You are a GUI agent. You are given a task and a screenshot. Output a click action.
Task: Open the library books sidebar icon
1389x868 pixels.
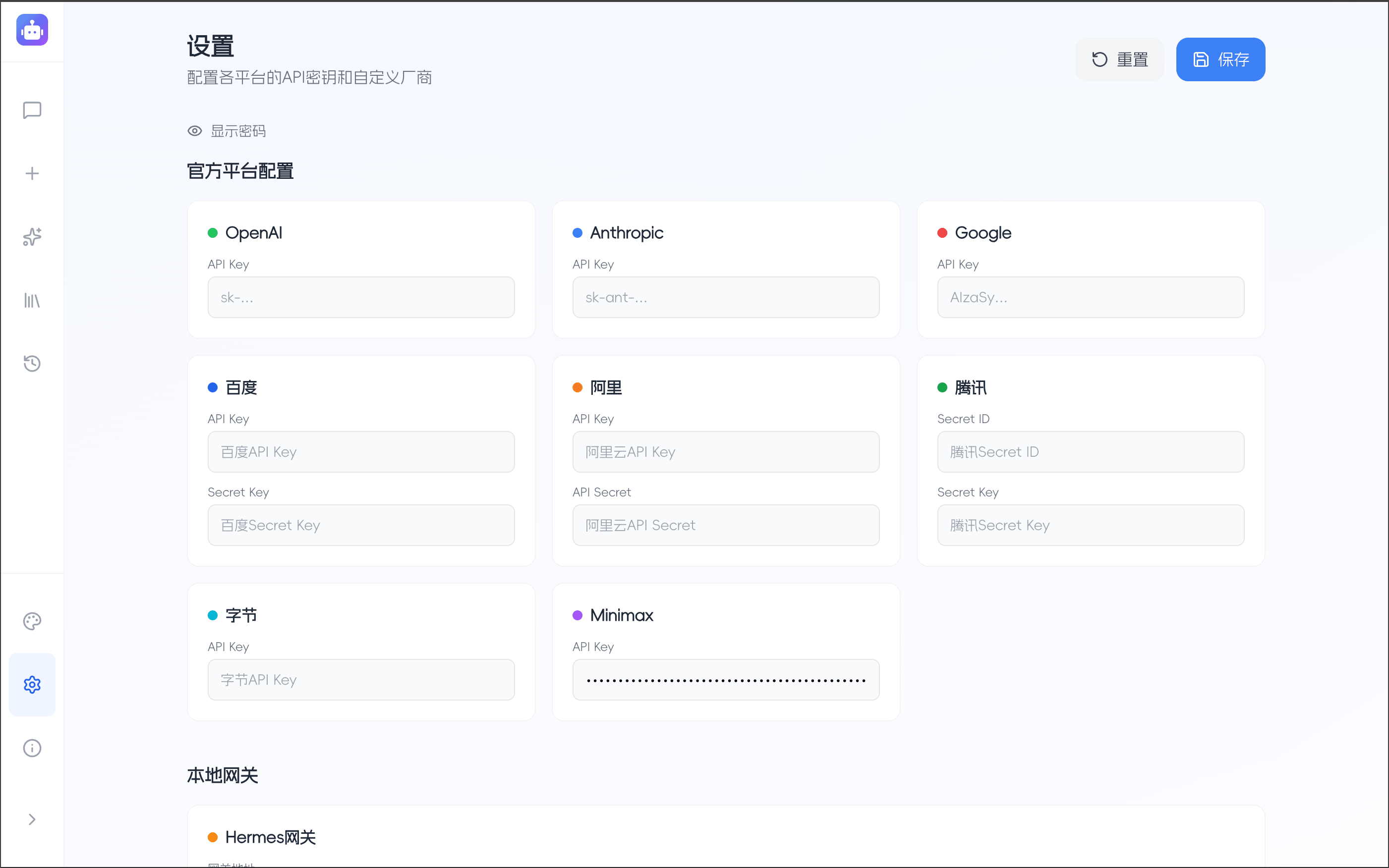[x=32, y=300]
